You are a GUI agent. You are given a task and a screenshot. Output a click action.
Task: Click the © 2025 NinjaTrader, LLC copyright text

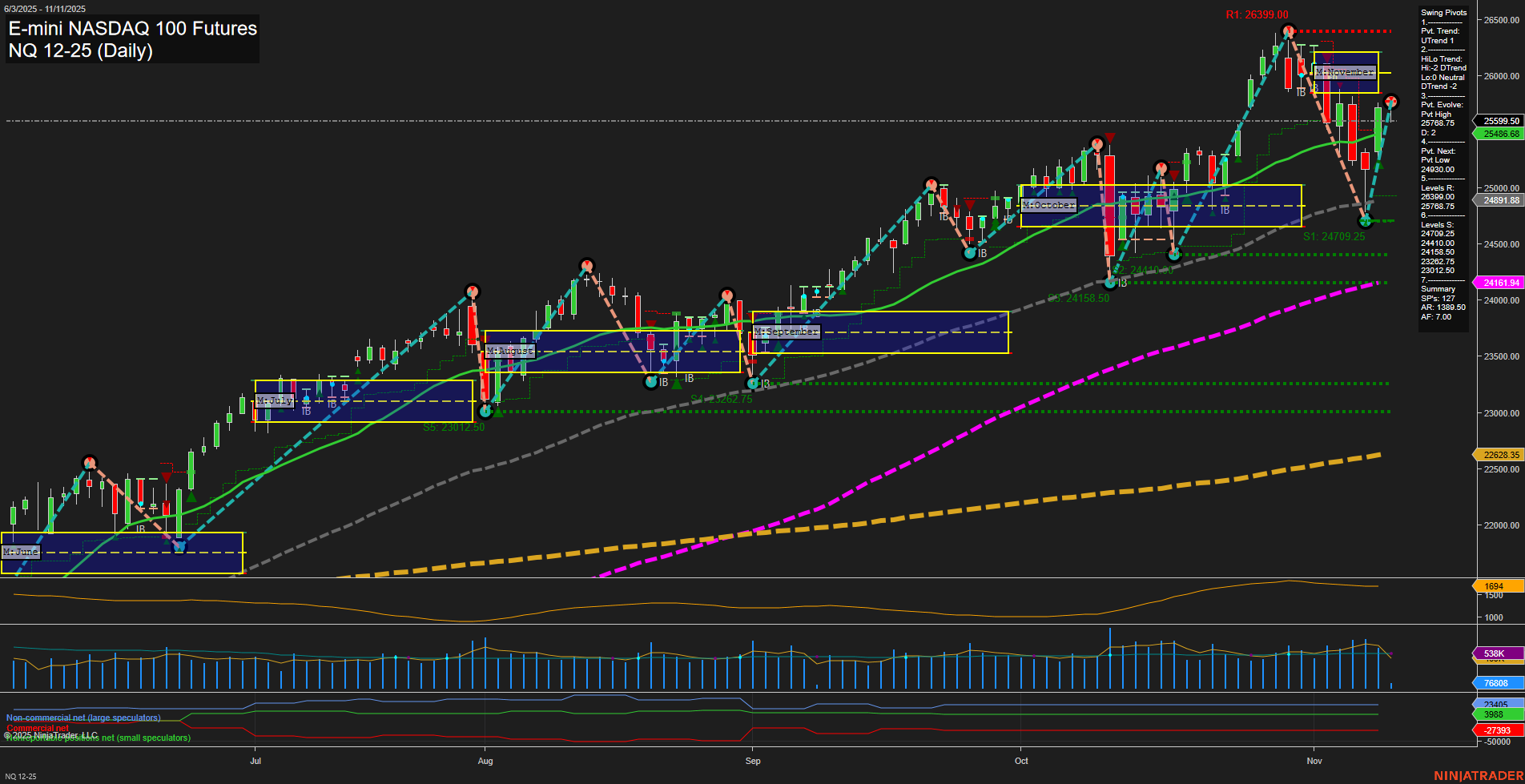[x=50, y=734]
